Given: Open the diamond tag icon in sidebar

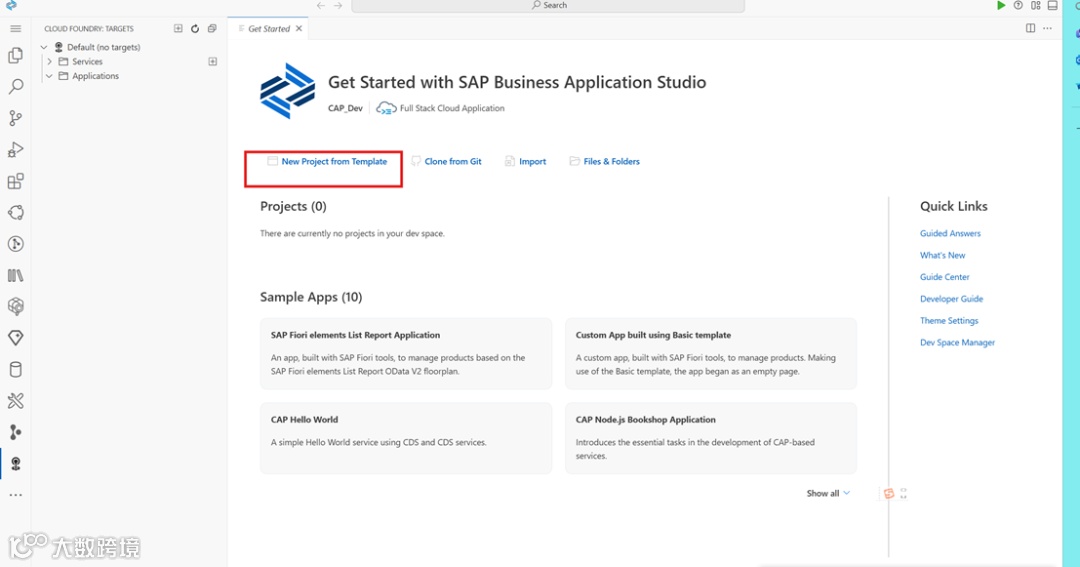Looking at the screenshot, I should (15, 338).
